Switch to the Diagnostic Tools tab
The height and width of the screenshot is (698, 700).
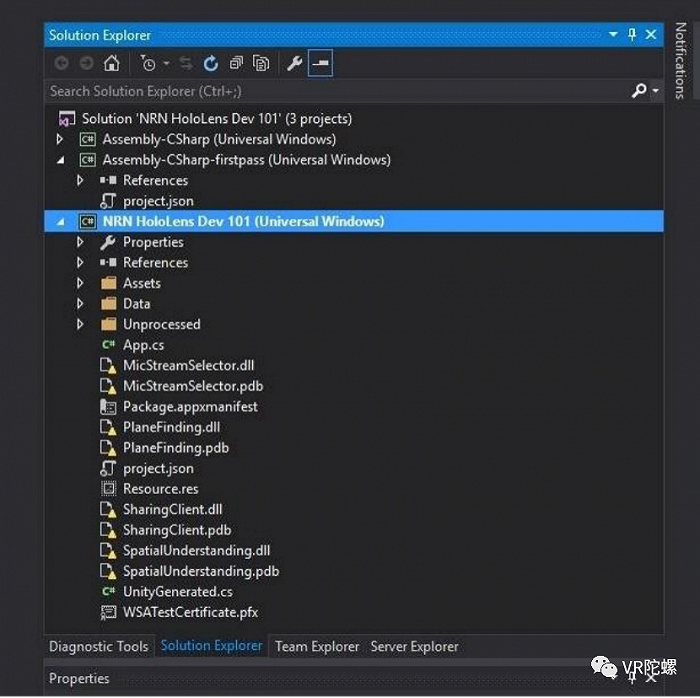(99, 647)
